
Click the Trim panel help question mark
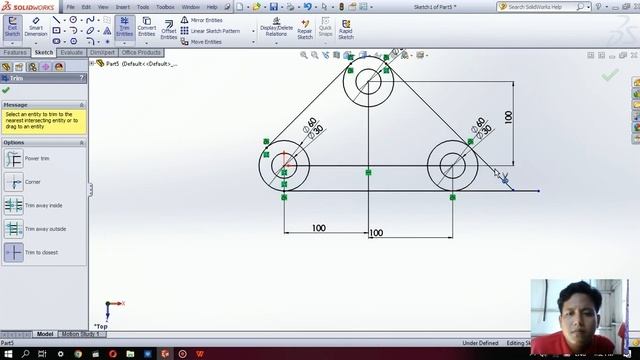(x=82, y=78)
